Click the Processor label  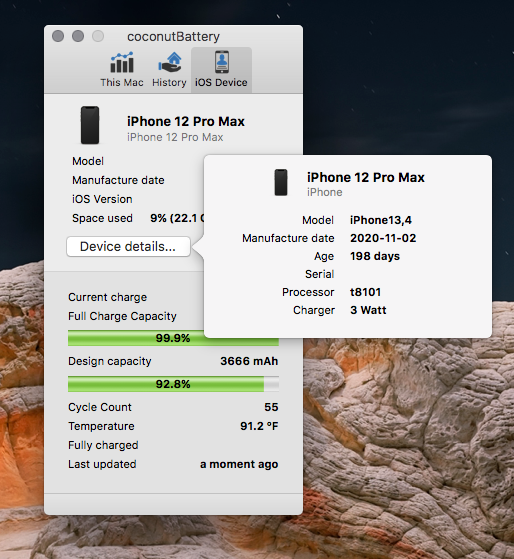pyautogui.click(x=308, y=292)
